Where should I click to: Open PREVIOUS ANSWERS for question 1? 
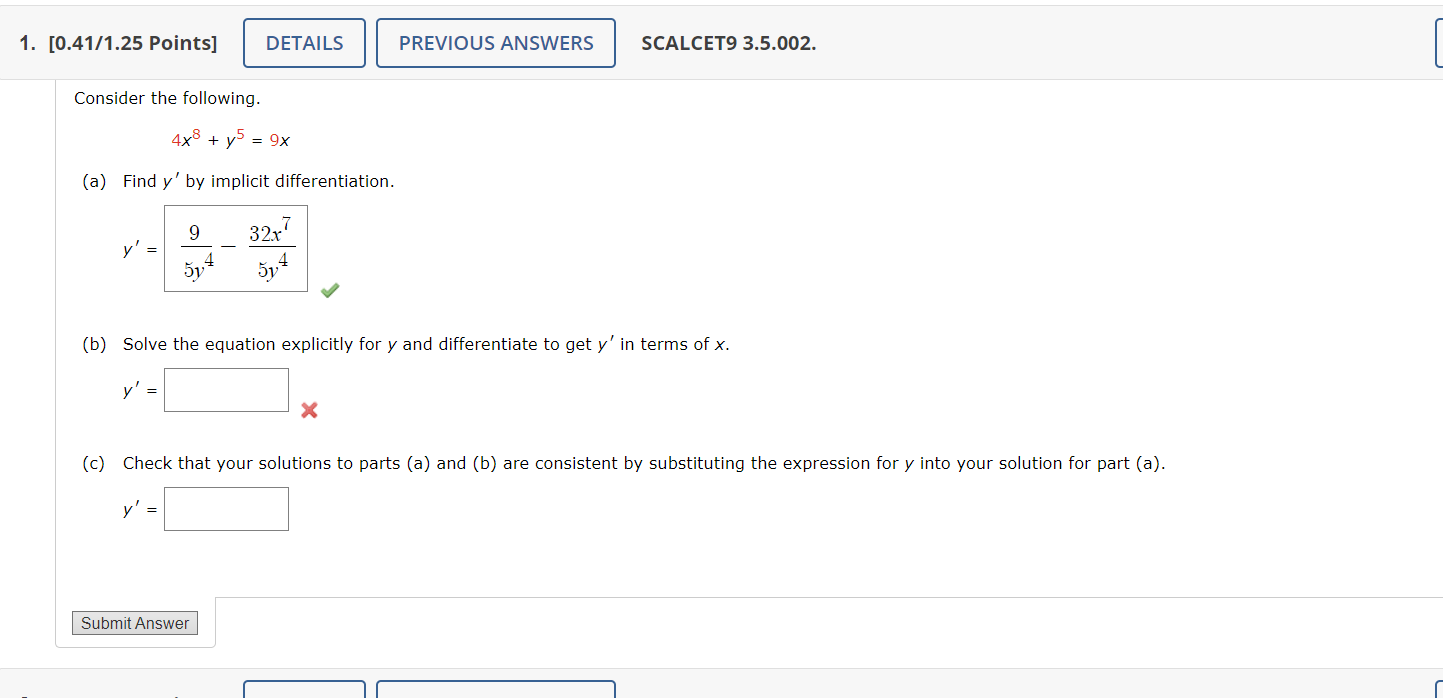click(495, 42)
